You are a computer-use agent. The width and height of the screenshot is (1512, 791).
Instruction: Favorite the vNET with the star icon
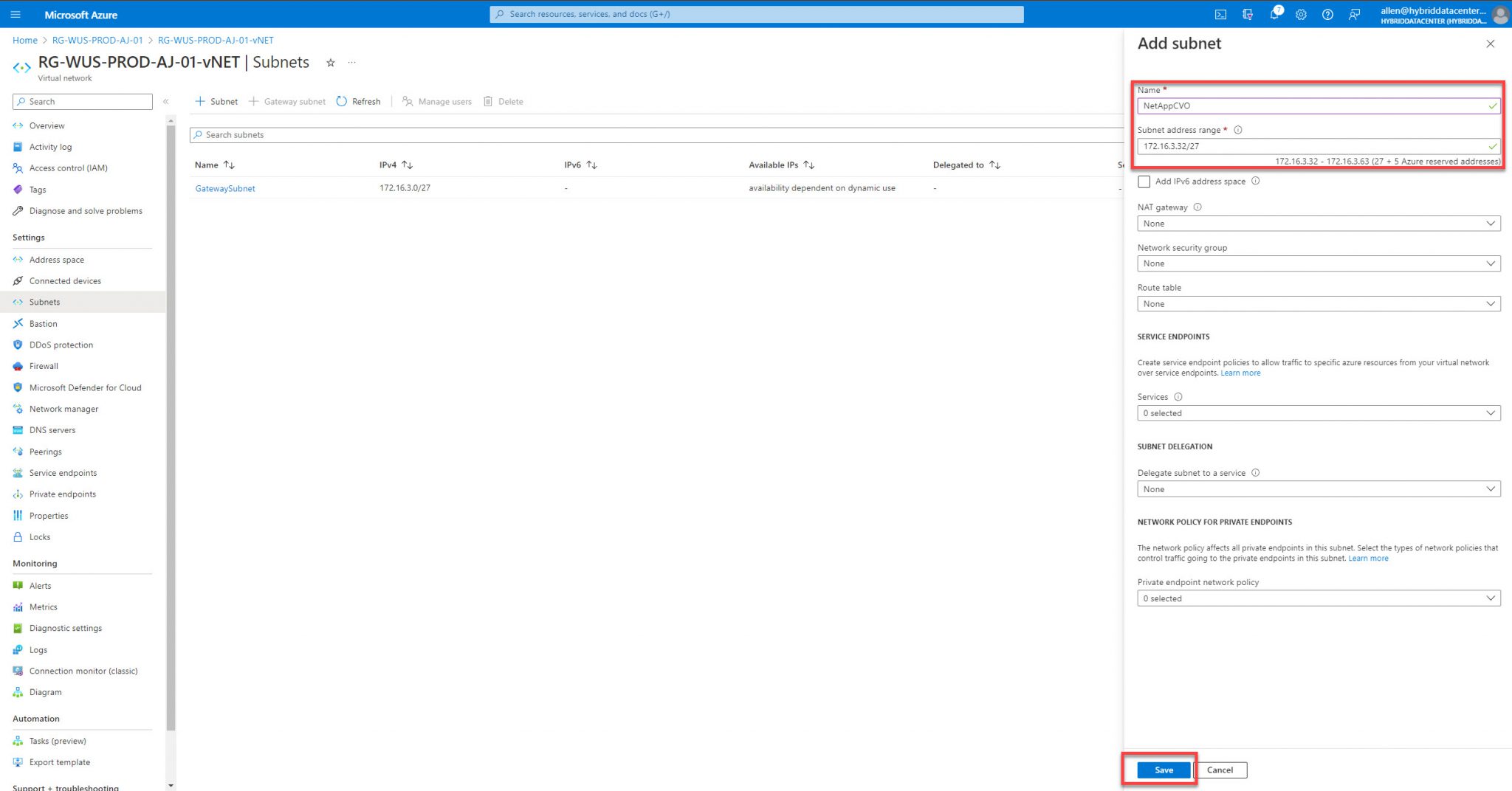click(x=330, y=62)
